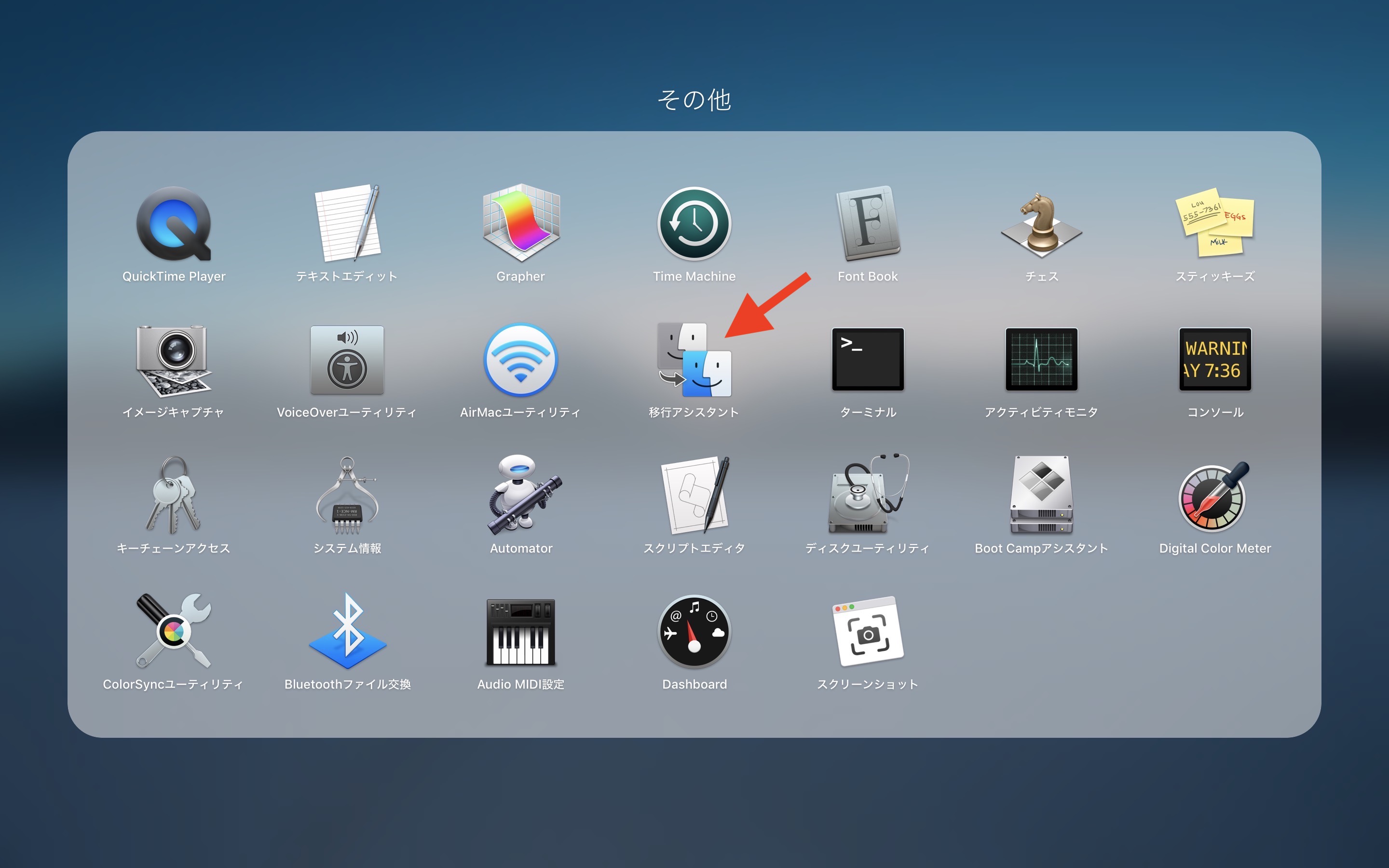Launch システム情報 app

click(x=347, y=495)
